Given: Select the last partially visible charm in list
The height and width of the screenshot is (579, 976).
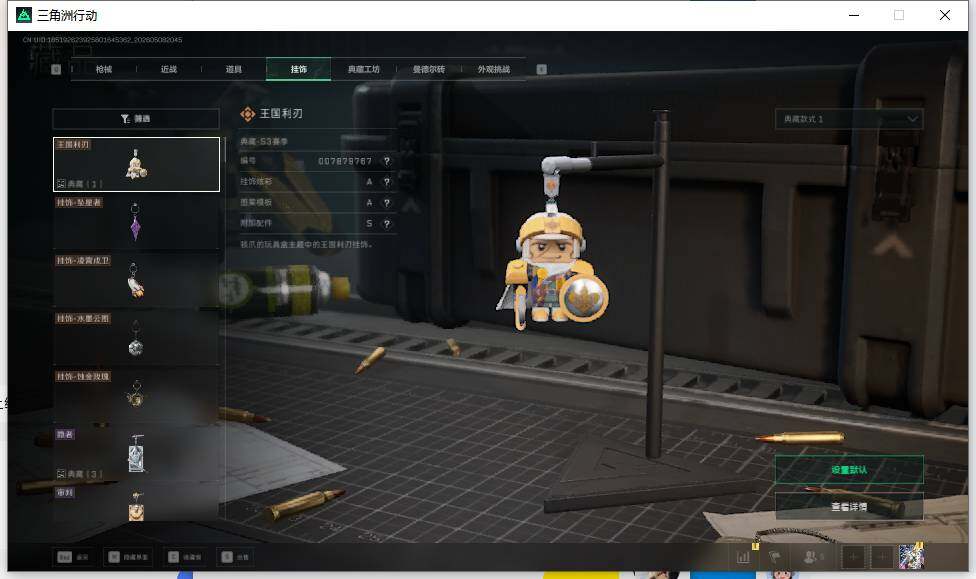Looking at the screenshot, I should coord(136,503).
